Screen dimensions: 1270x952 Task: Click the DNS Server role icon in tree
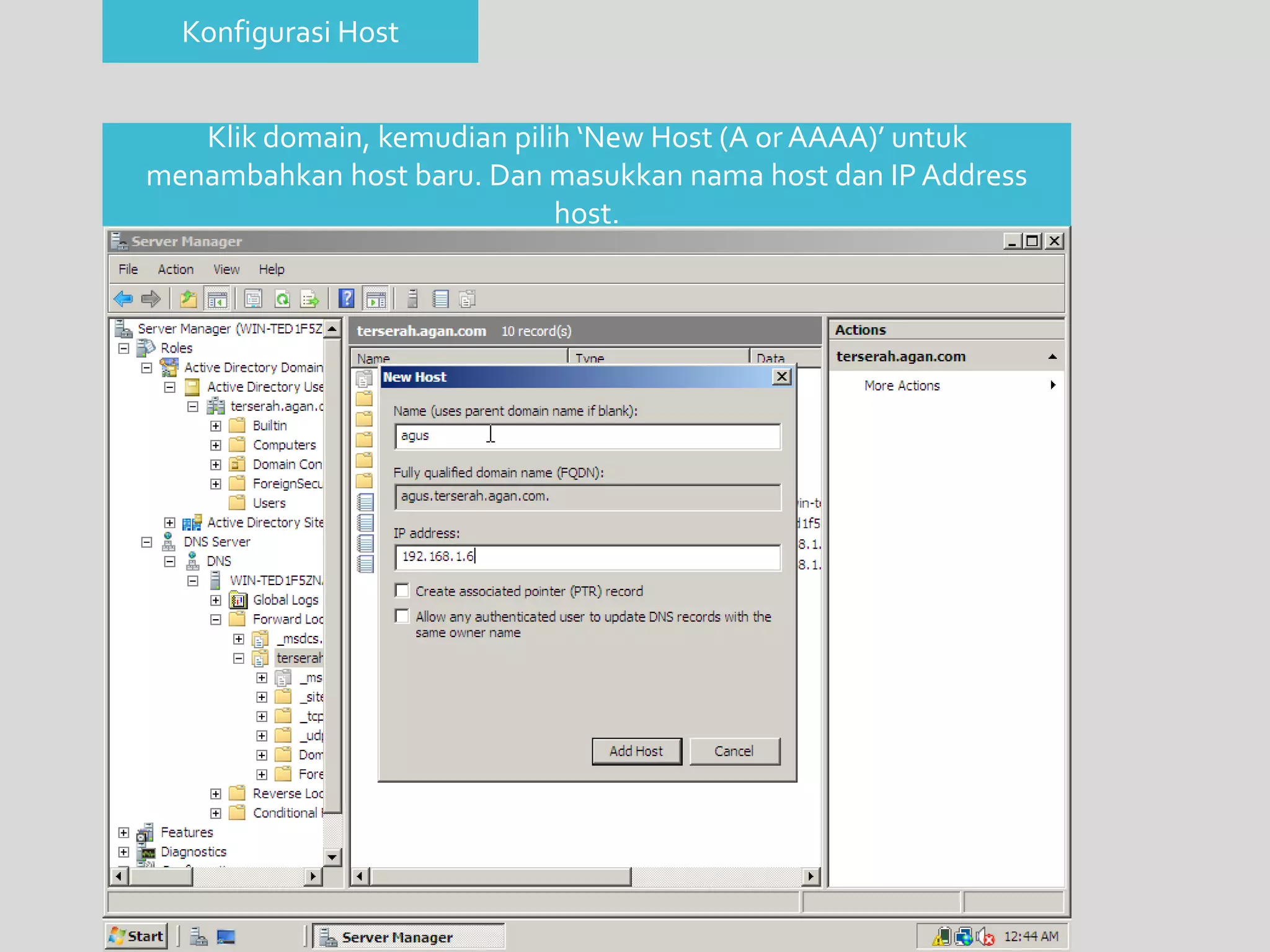click(169, 542)
